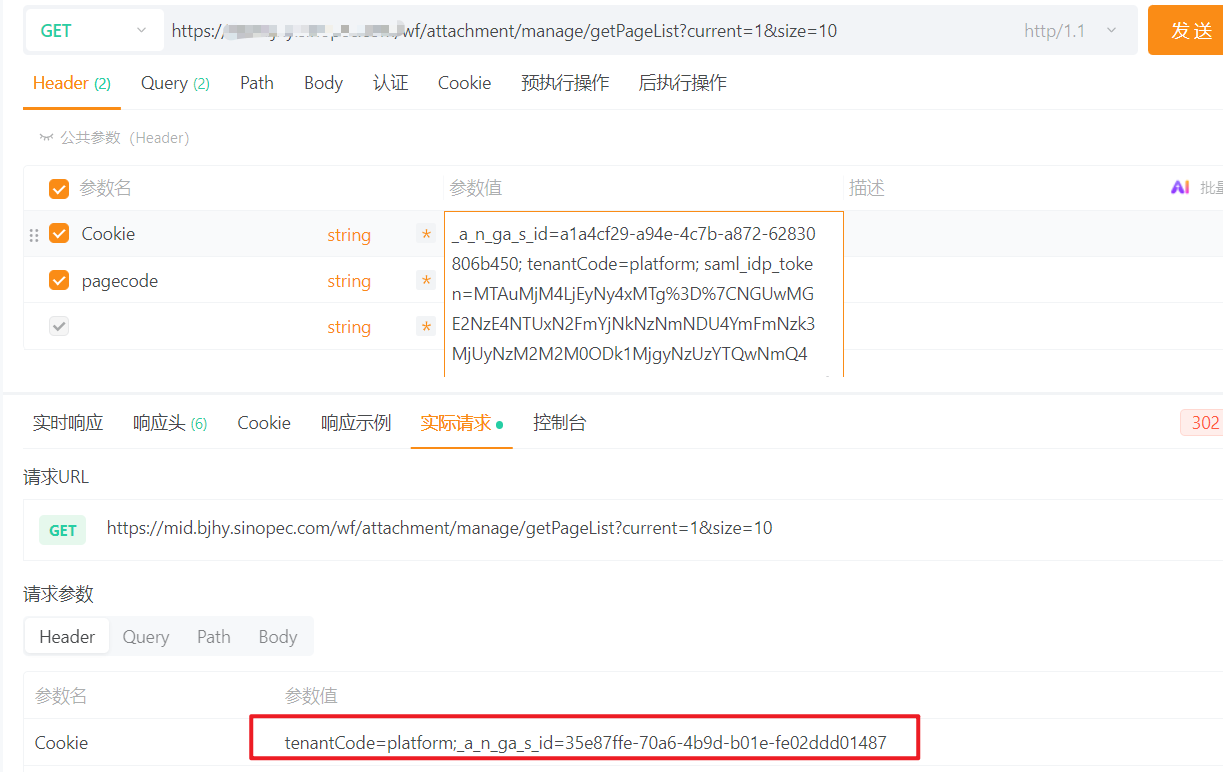Click the 参数值 column header in Header table
This screenshot has width=1223, height=772.
click(475, 188)
